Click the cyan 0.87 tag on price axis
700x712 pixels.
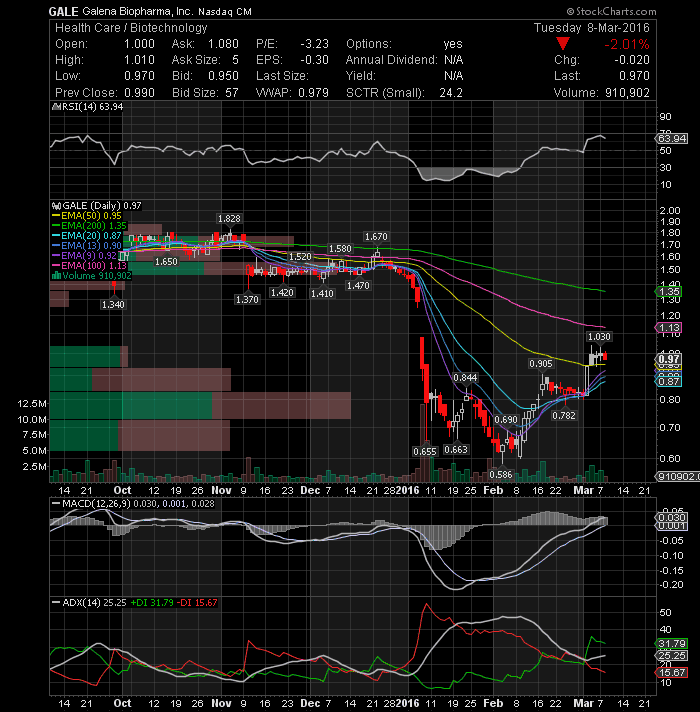tap(669, 381)
